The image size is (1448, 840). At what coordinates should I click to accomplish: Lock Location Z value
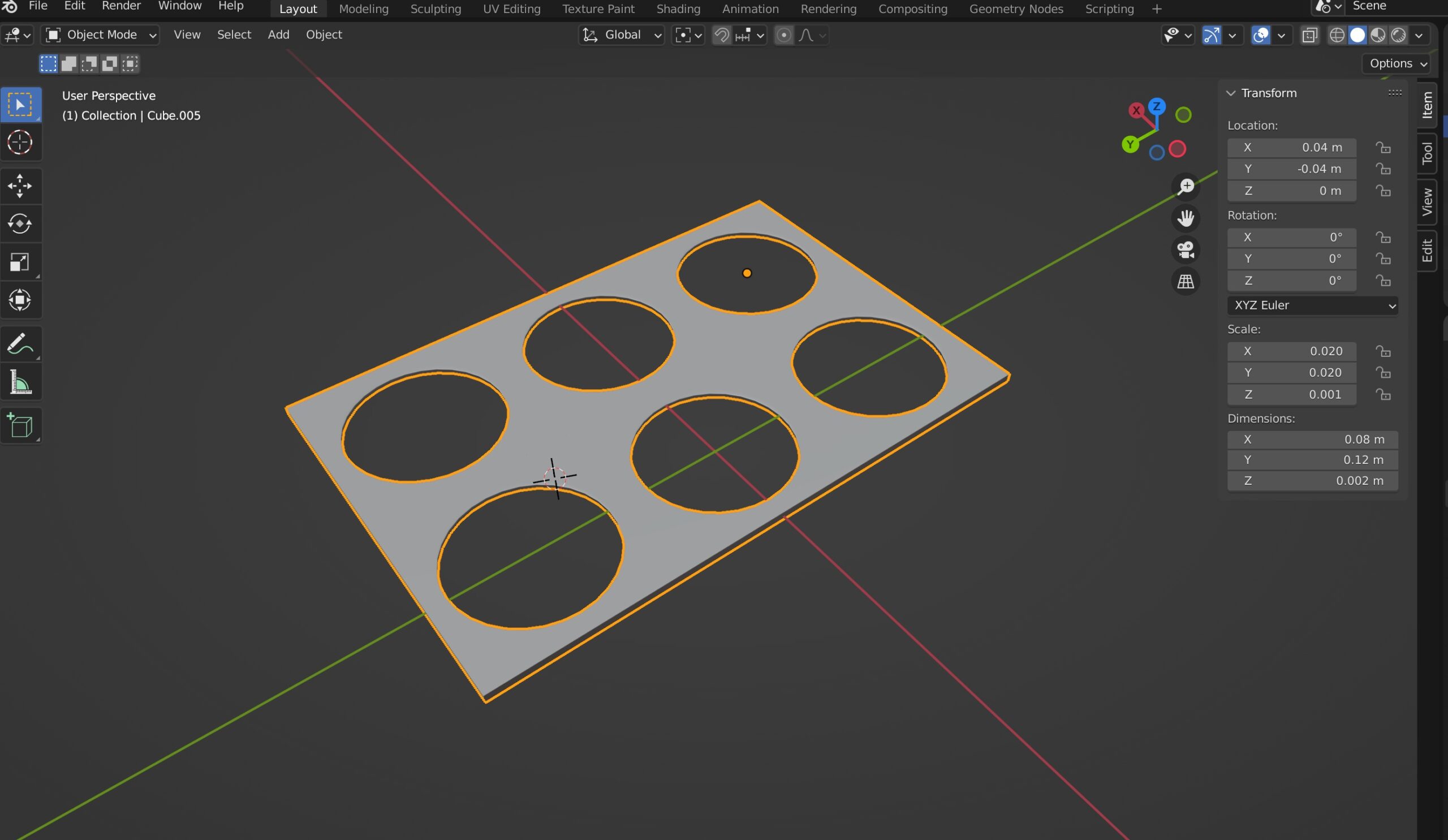coord(1383,191)
